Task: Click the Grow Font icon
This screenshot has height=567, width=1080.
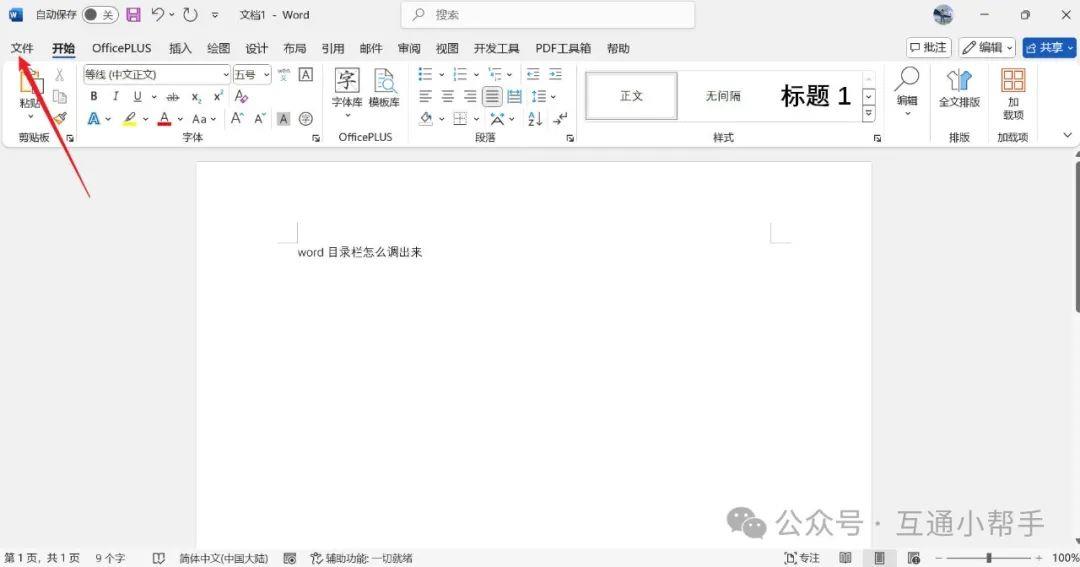Action: point(237,118)
